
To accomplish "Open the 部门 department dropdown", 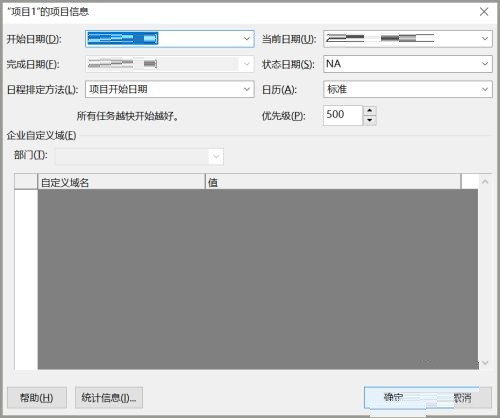I will click(x=216, y=156).
